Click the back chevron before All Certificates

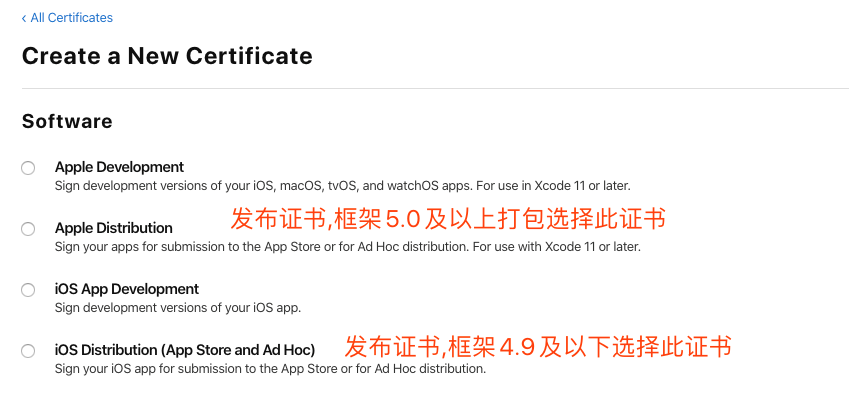click(24, 18)
